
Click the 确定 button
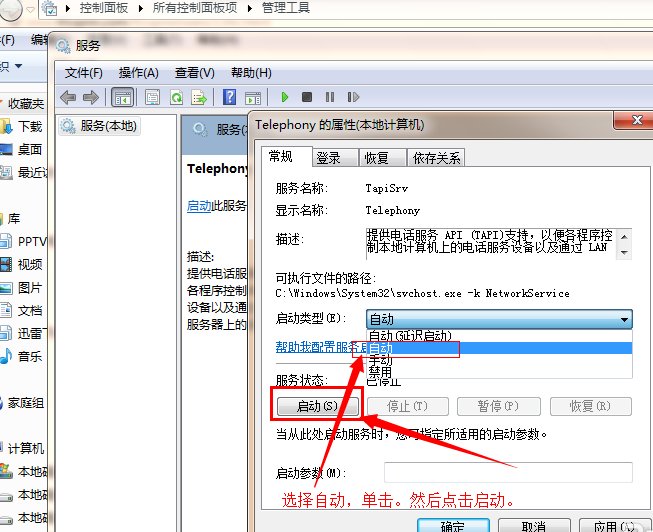(453, 526)
